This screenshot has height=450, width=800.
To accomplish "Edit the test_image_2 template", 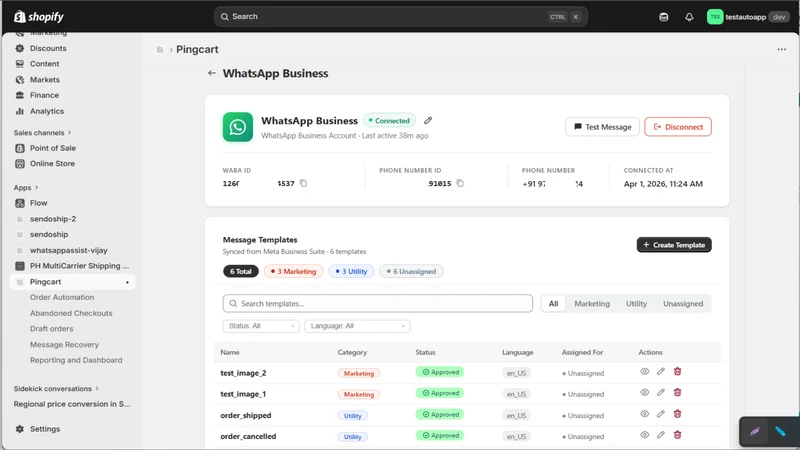I will [661, 372].
